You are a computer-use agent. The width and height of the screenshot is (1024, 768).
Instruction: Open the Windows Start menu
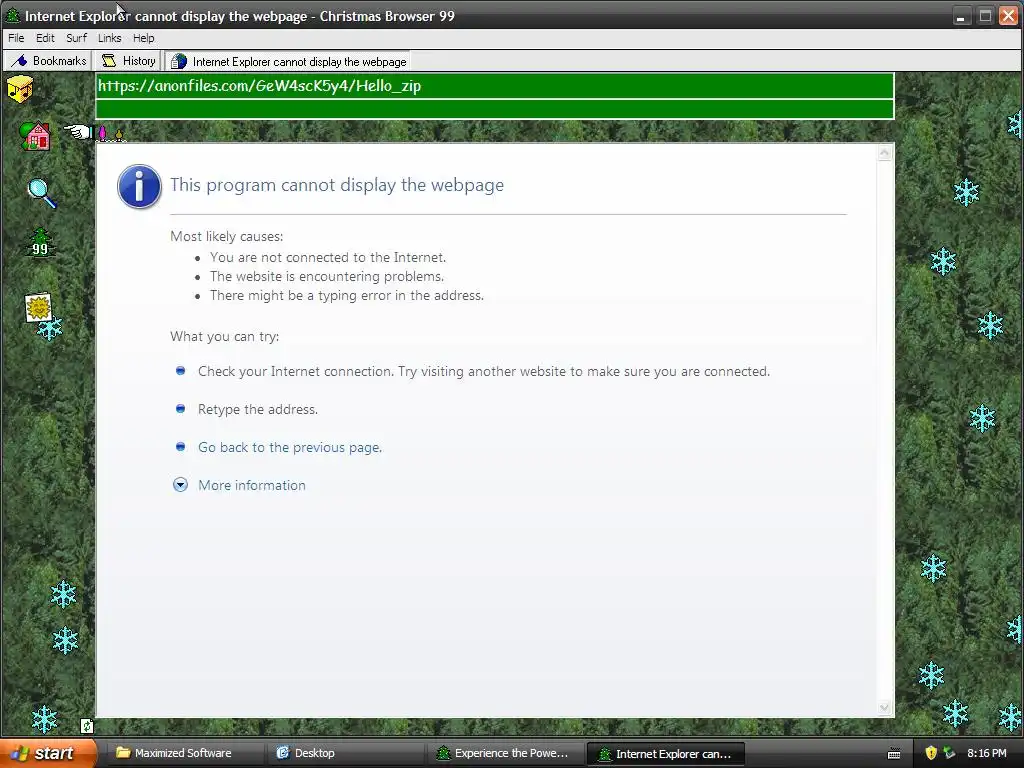pos(48,753)
